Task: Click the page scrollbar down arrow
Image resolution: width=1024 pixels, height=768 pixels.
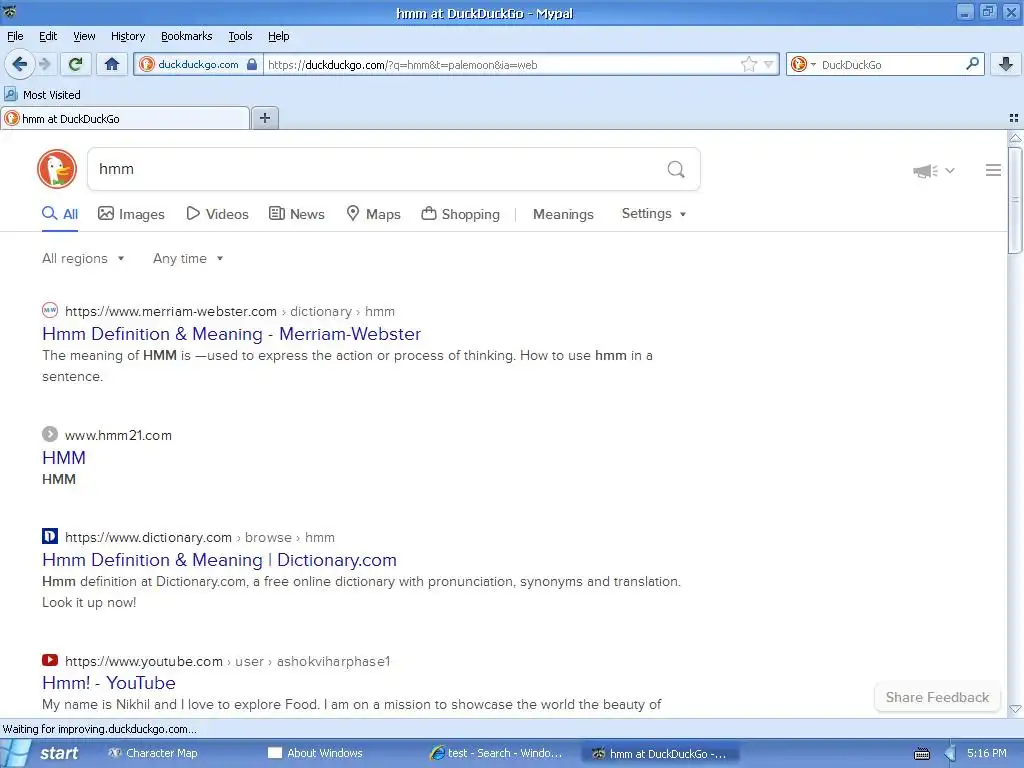Action: 1014,709
